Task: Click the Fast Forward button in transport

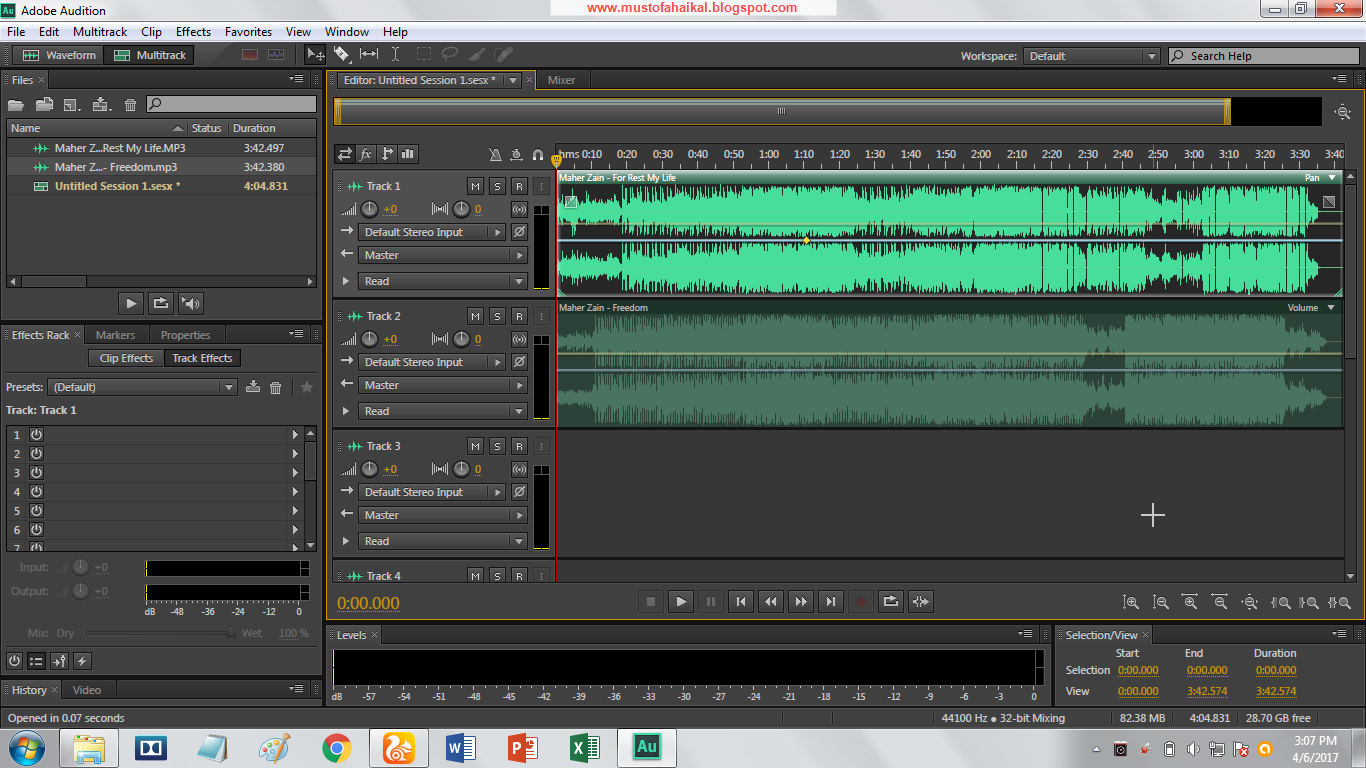Action: [x=801, y=601]
